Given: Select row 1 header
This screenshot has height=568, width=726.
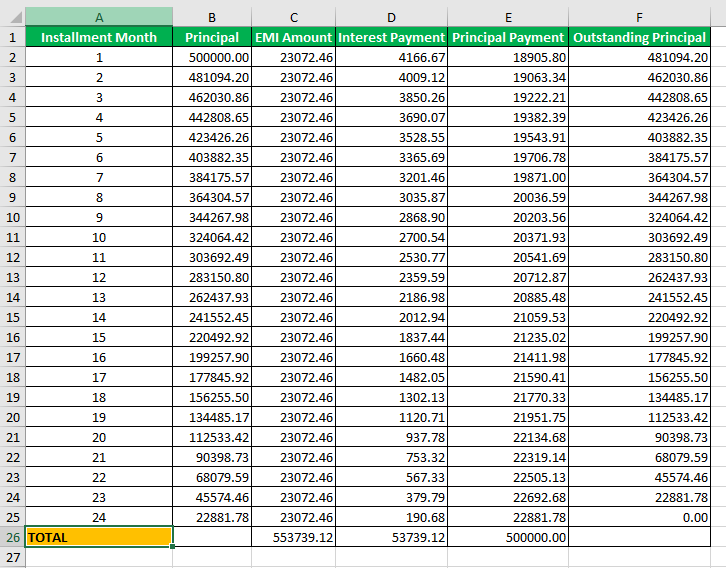Looking at the screenshot, I should click(x=13, y=37).
